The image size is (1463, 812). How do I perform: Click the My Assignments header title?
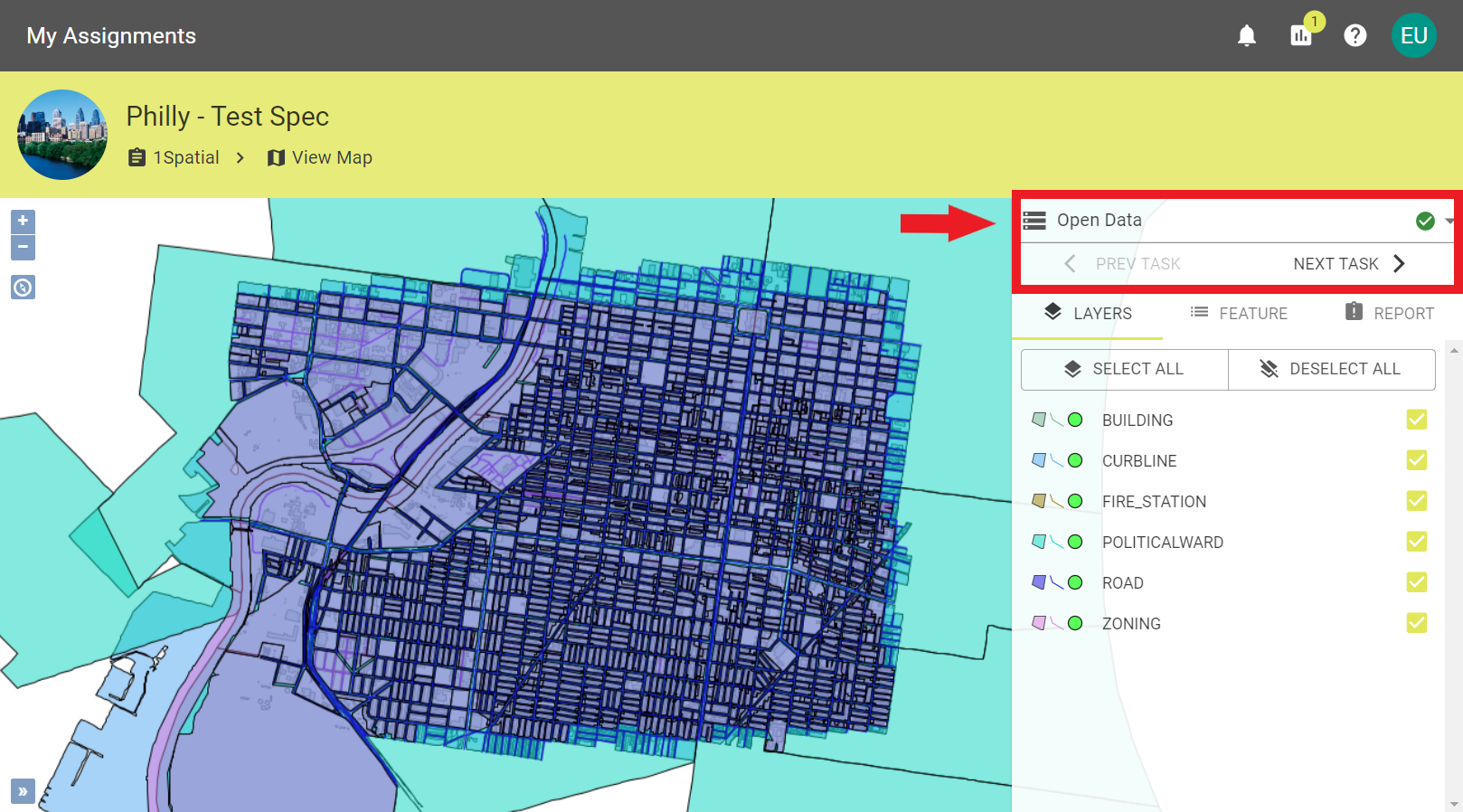click(x=111, y=36)
